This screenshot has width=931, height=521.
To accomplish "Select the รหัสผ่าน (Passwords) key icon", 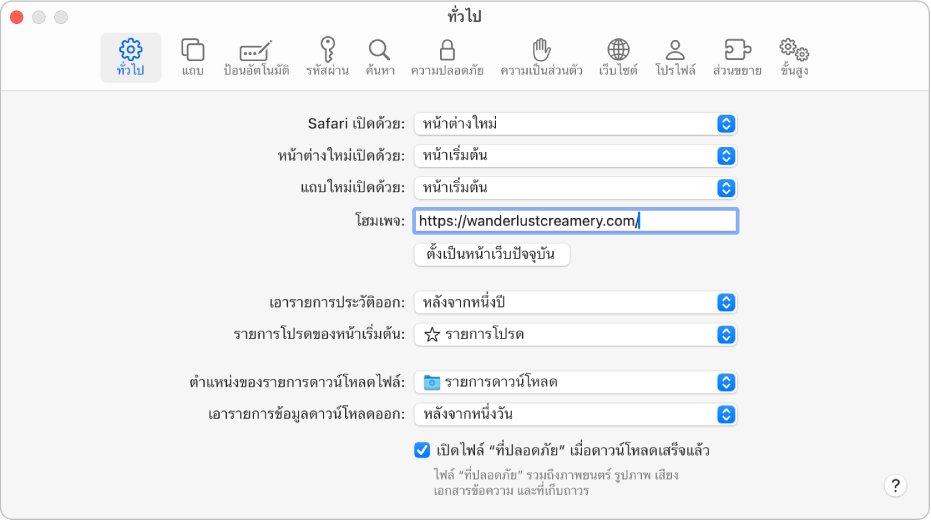I will tap(327, 57).
